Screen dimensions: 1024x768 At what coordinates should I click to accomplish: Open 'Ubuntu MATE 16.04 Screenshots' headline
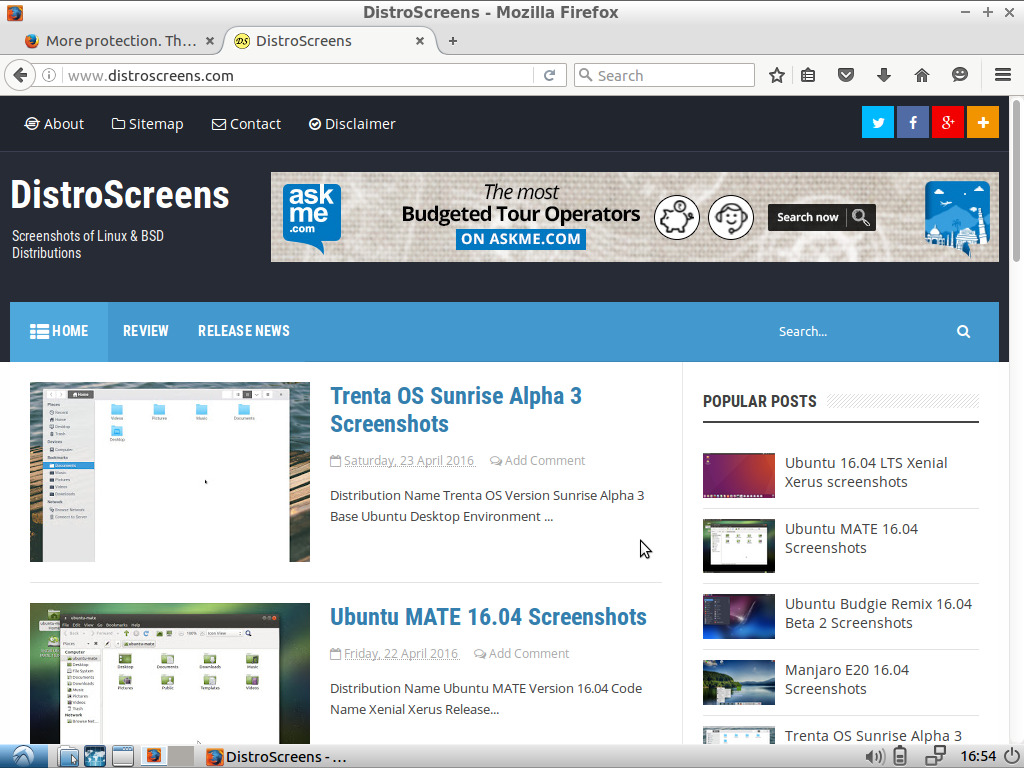(x=488, y=616)
